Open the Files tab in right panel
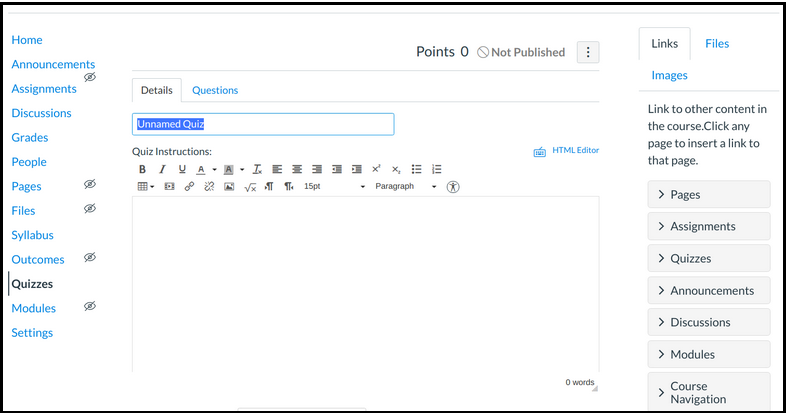This screenshot has width=787, height=413. click(716, 44)
